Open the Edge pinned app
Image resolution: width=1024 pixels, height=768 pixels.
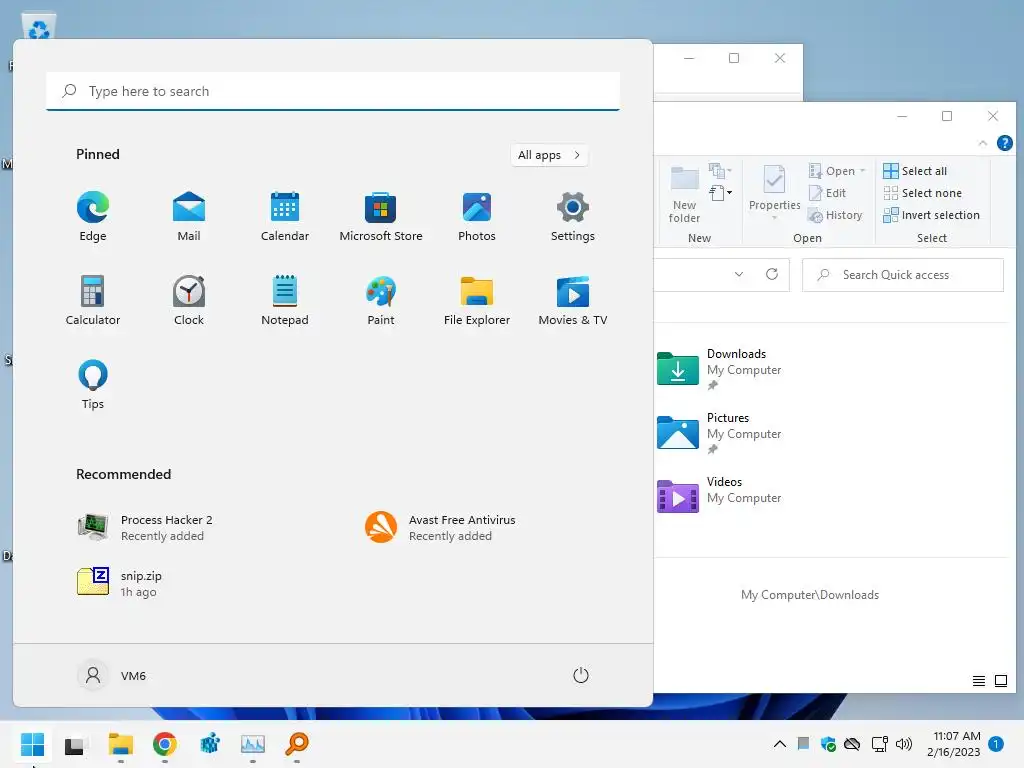coord(93,217)
